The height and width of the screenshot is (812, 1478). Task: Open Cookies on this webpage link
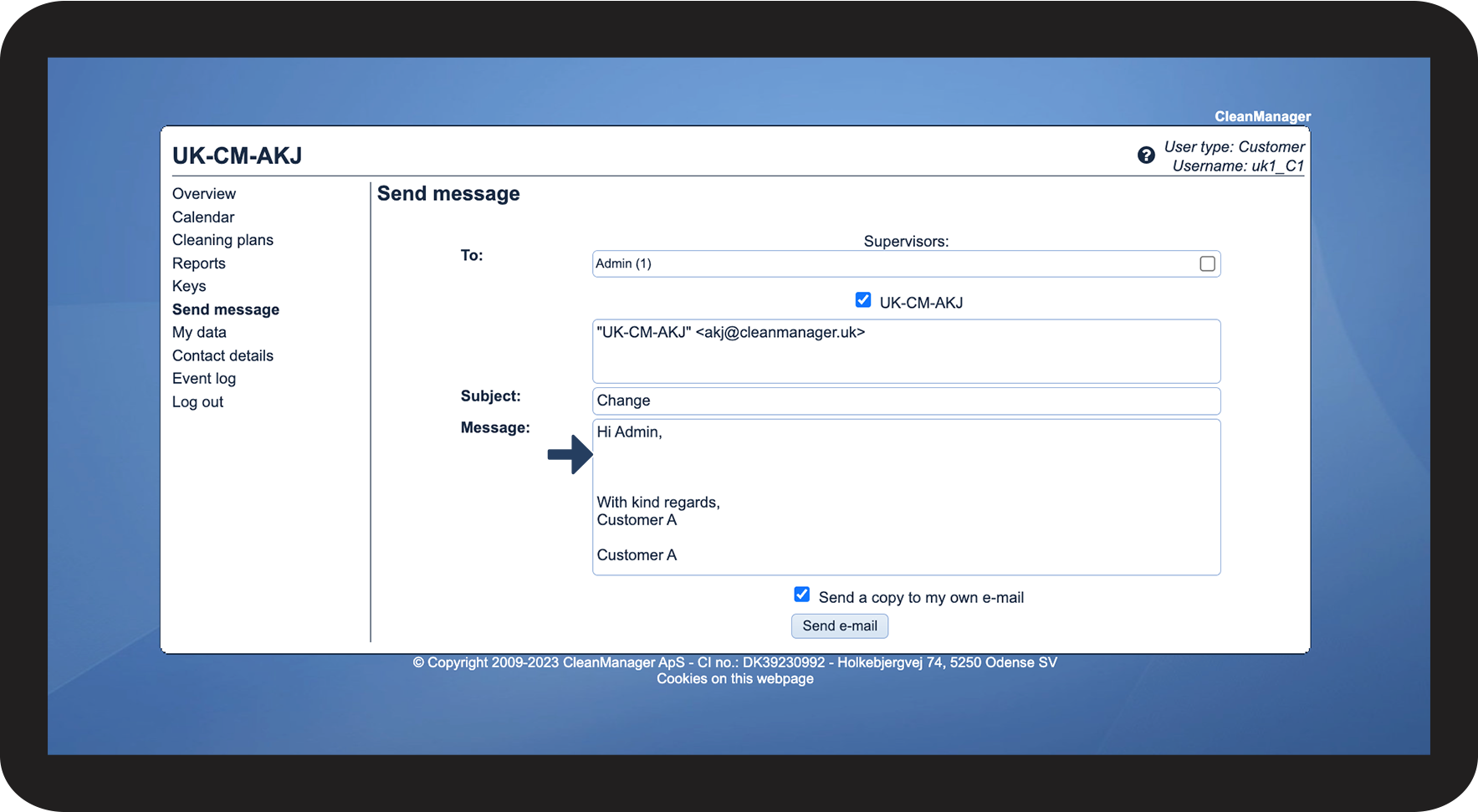pos(735,678)
